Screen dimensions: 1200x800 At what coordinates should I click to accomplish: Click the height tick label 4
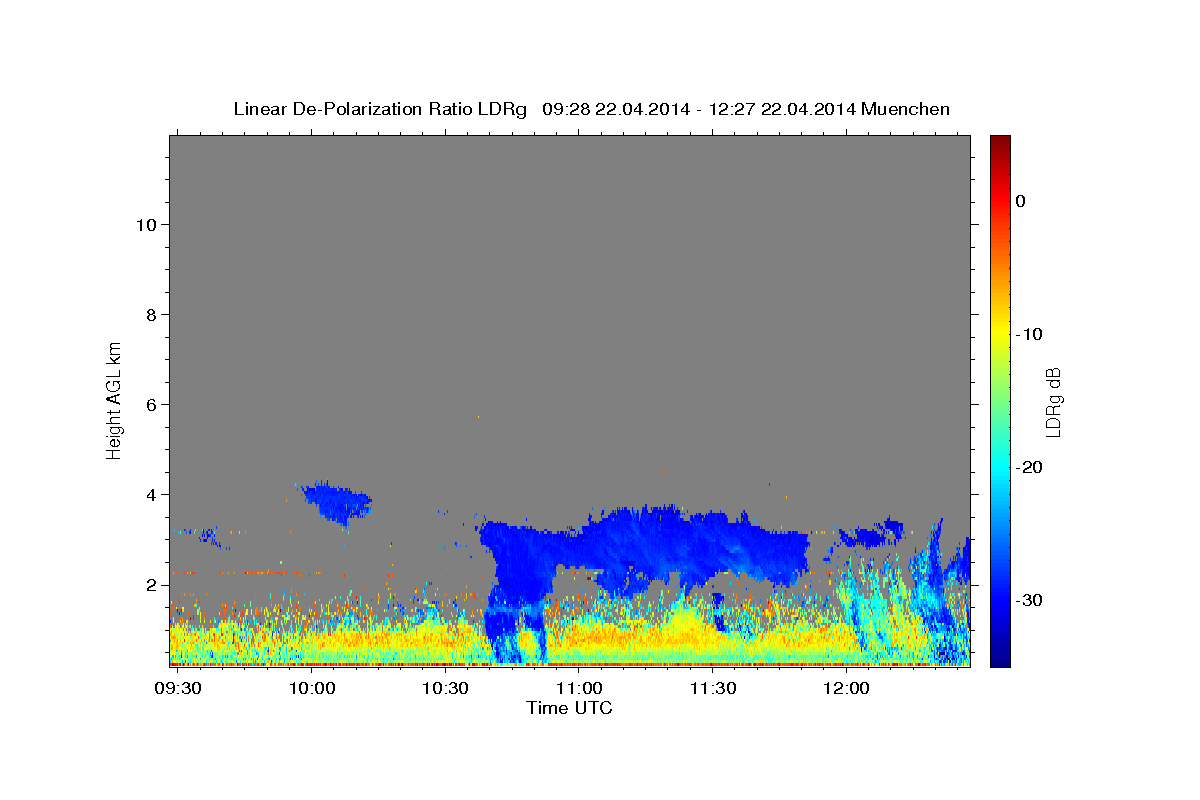pos(152,494)
